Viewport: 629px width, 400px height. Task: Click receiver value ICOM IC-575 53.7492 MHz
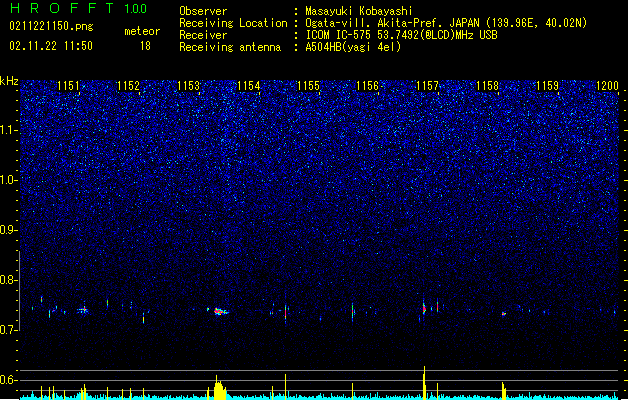401,35
